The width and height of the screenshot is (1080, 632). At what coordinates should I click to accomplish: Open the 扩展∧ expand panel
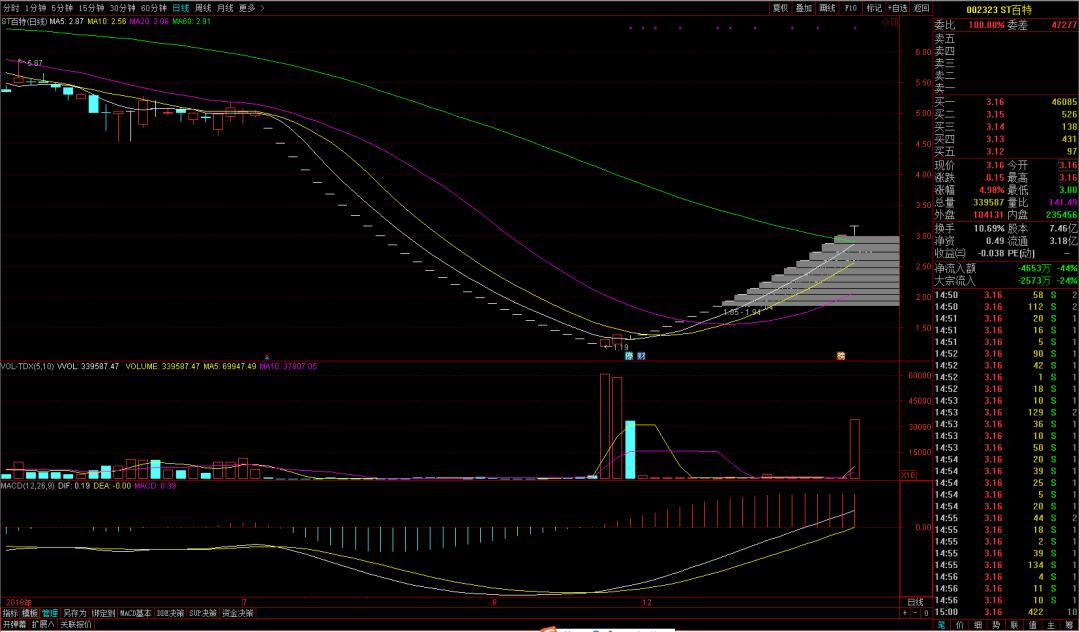pos(43,624)
